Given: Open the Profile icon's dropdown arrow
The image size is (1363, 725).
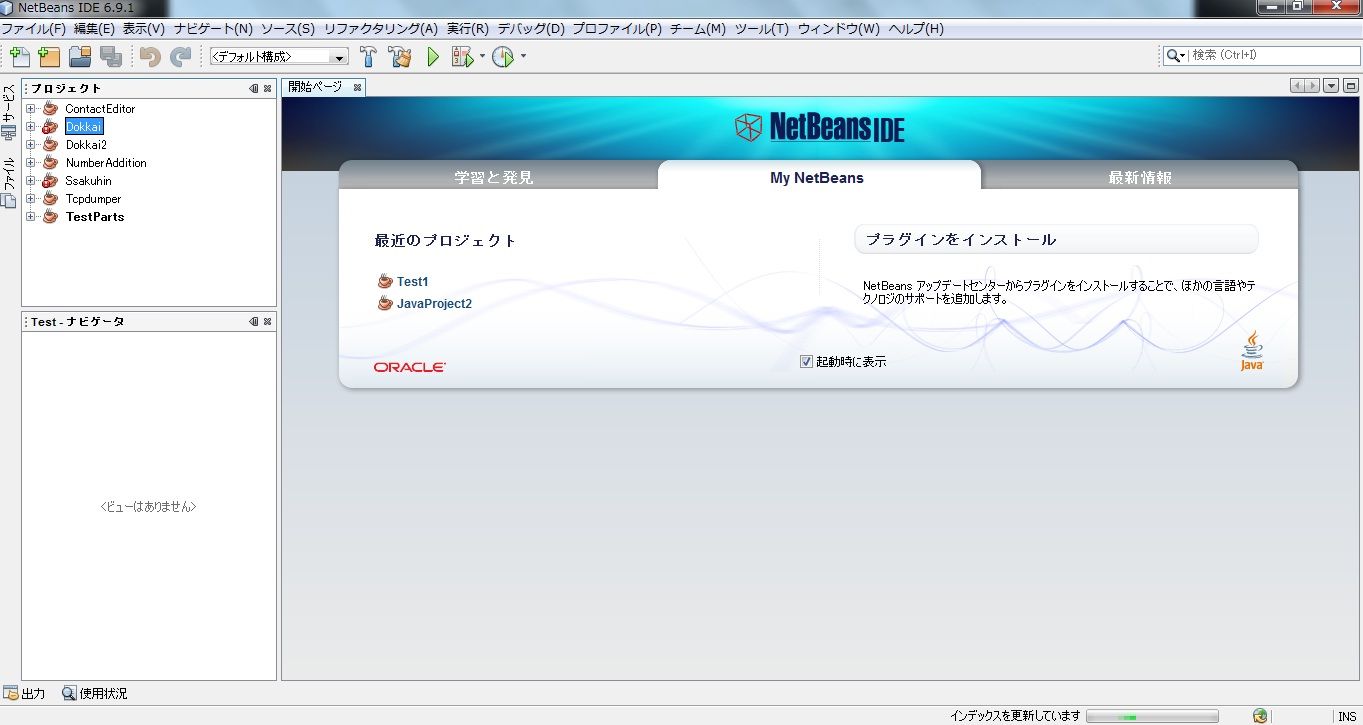Looking at the screenshot, I should coord(523,56).
